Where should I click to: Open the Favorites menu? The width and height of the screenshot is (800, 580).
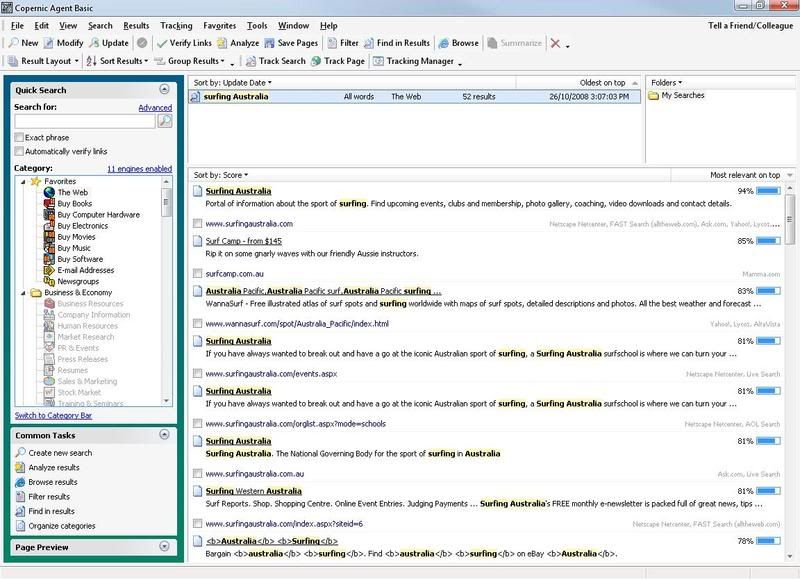click(x=218, y=25)
